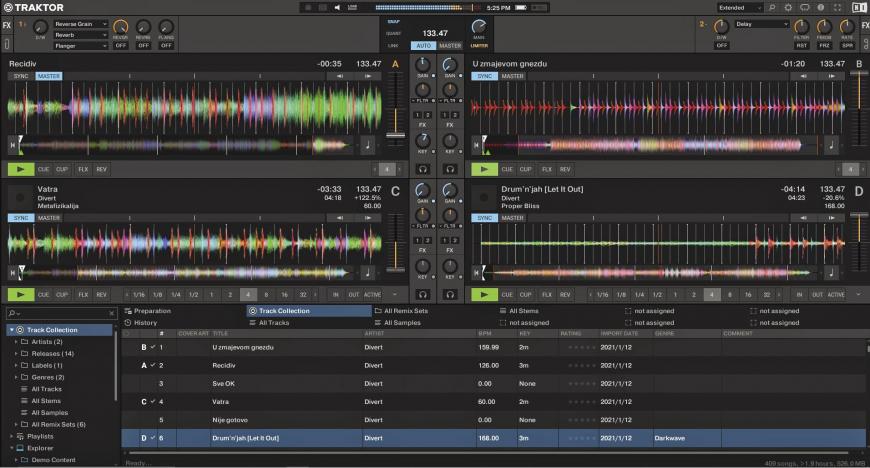Viewport: 870px width, 468px height.
Task: Toggle MASTER on deck A
Action: click(x=49, y=76)
